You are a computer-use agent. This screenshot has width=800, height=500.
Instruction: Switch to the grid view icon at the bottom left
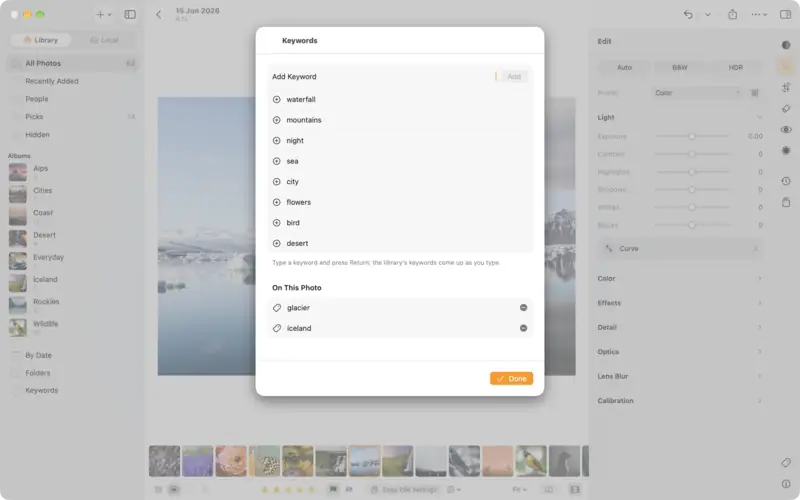point(158,489)
